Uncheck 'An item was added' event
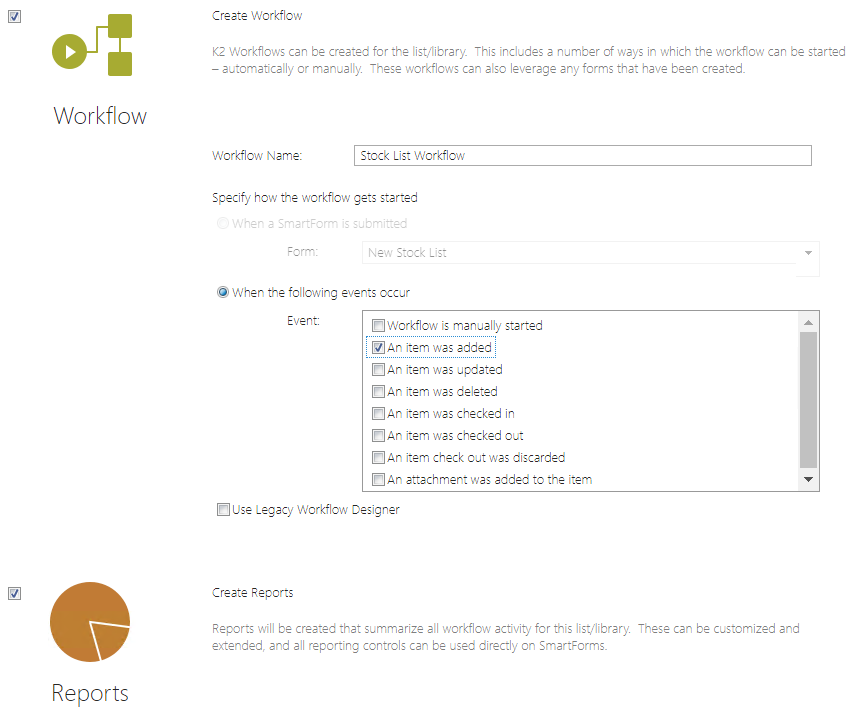 pos(378,348)
